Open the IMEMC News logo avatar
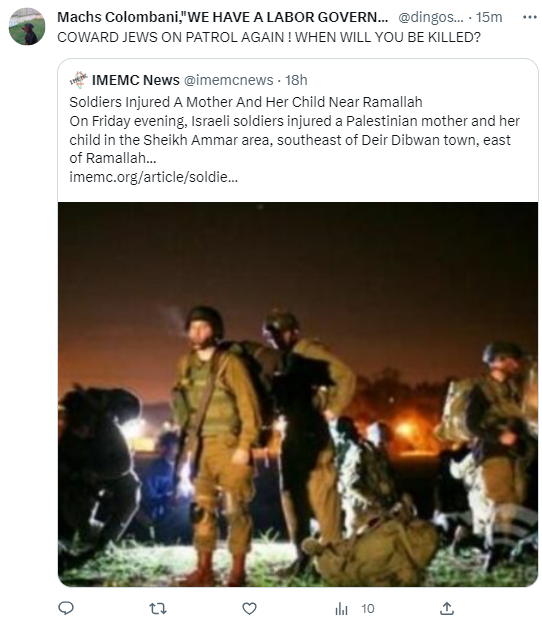 coord(78,80)
